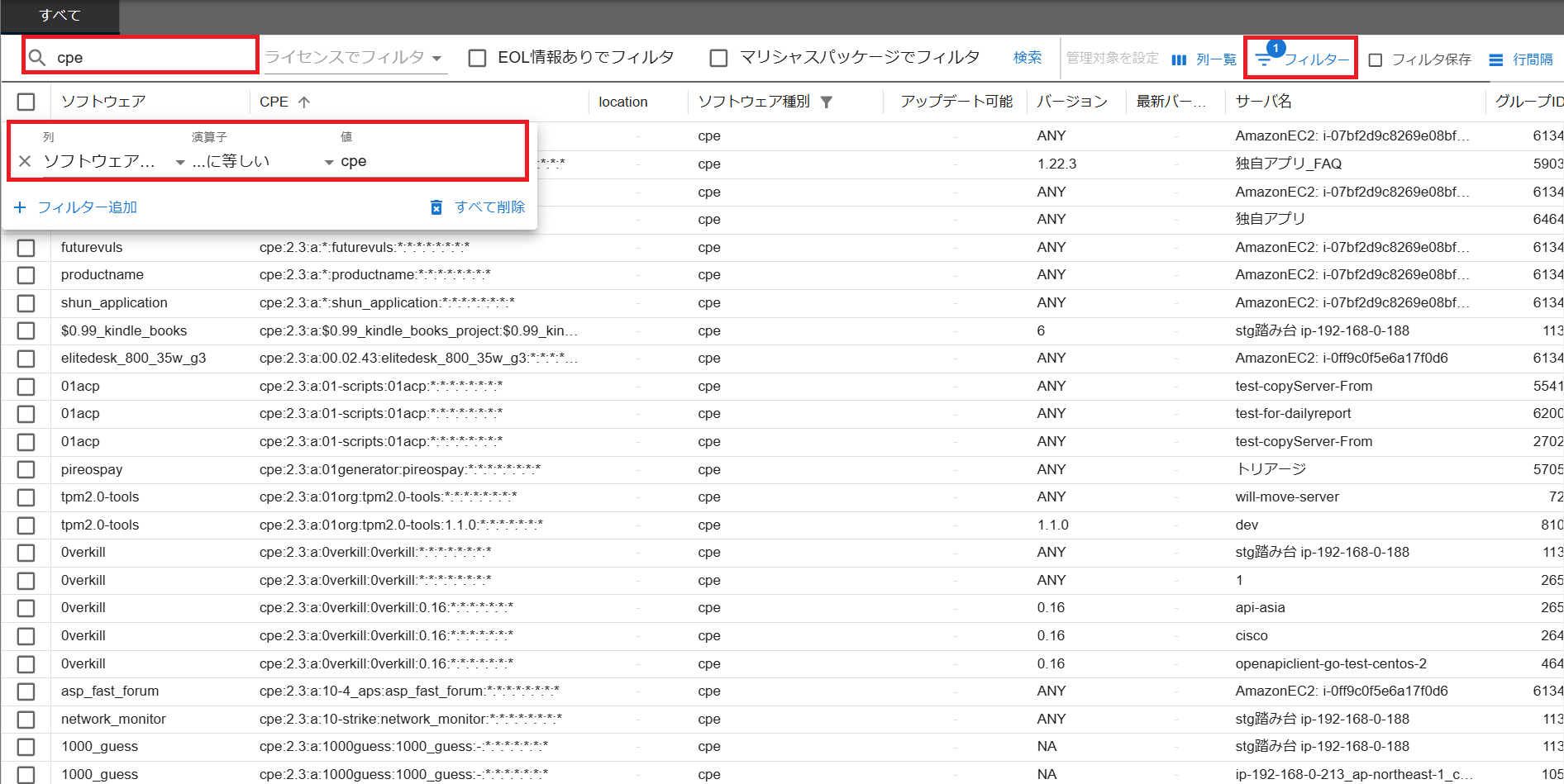Click the CPE column sort arrow
This screenshot has width=1564, height=784.
tap(304, 102)
